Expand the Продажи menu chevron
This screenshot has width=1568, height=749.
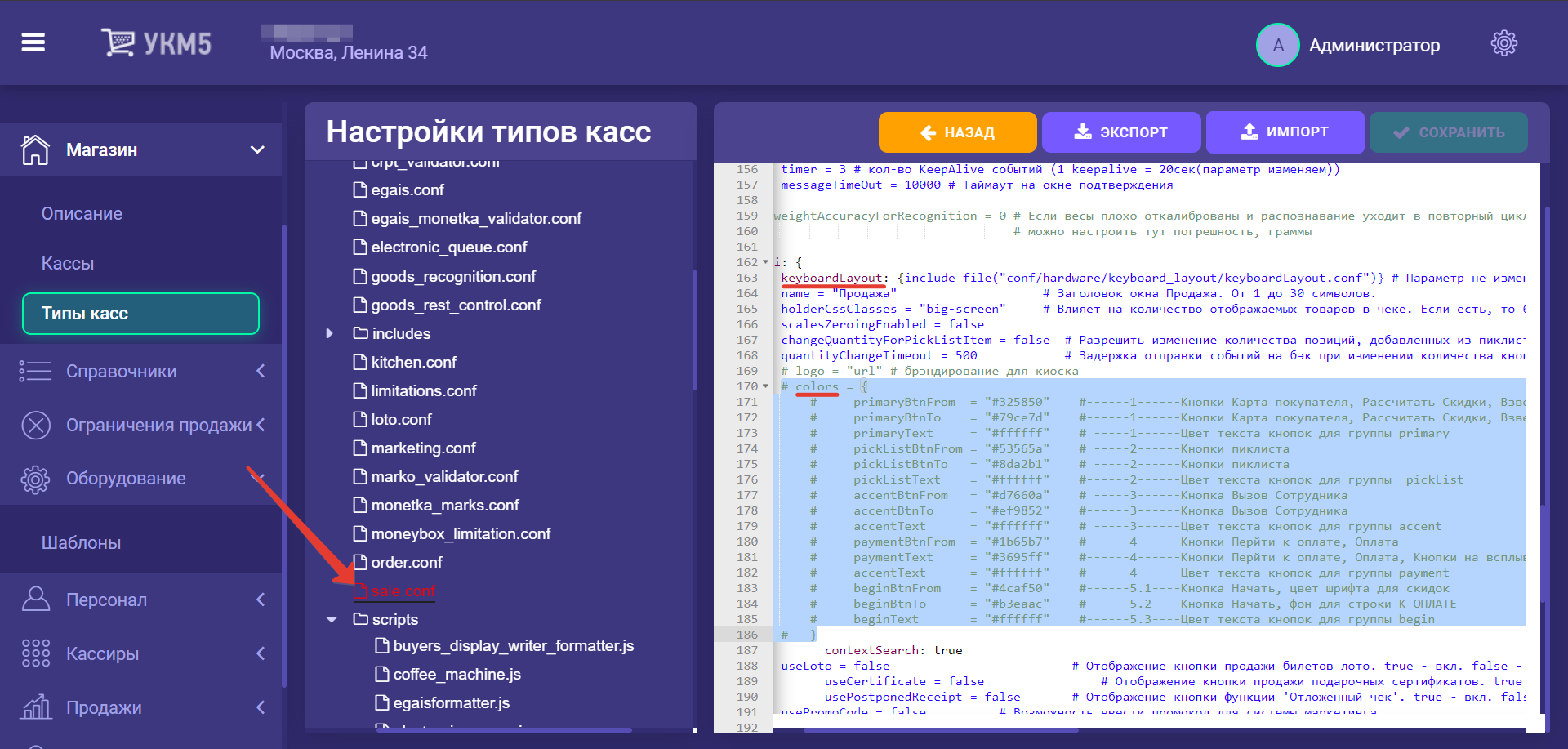[261, 707]
